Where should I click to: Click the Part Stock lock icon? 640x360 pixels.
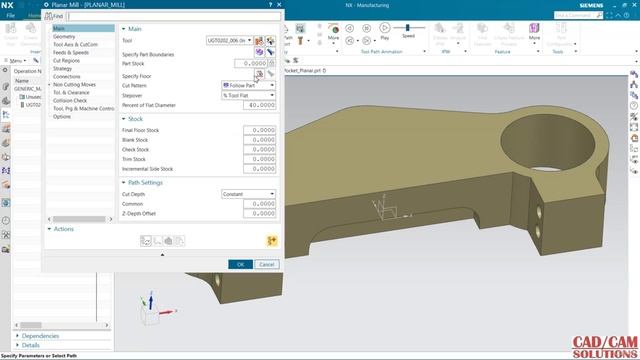click(x=271, y=63)
